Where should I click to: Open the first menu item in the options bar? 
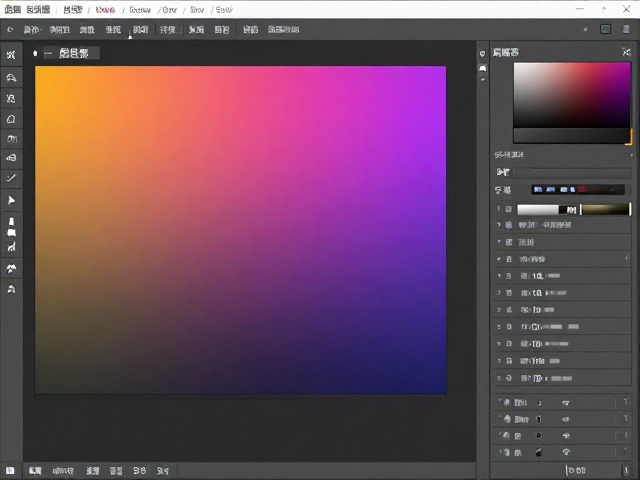point(32,29)
